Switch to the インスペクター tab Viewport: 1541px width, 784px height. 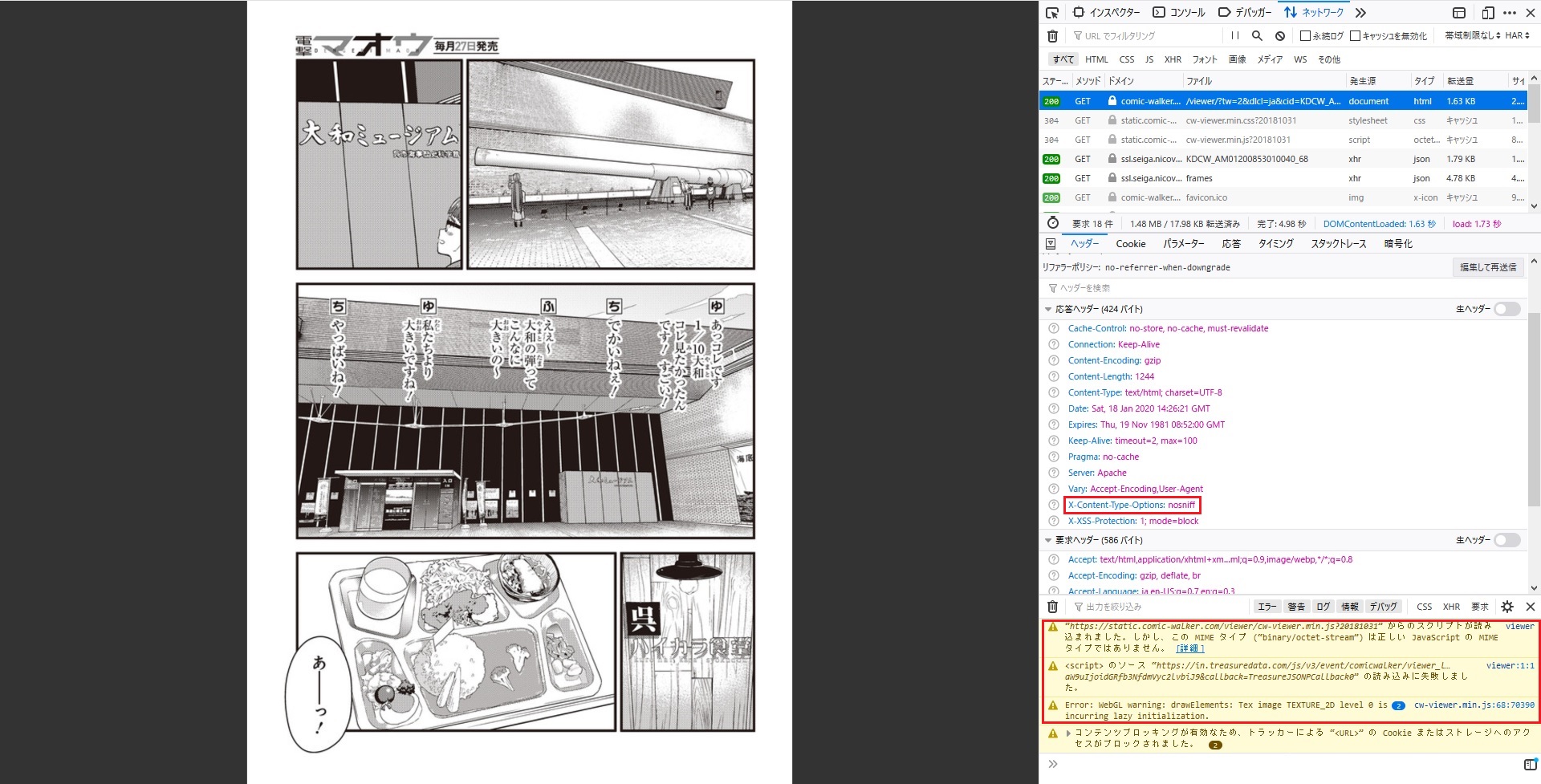[x=1106, y=12]
